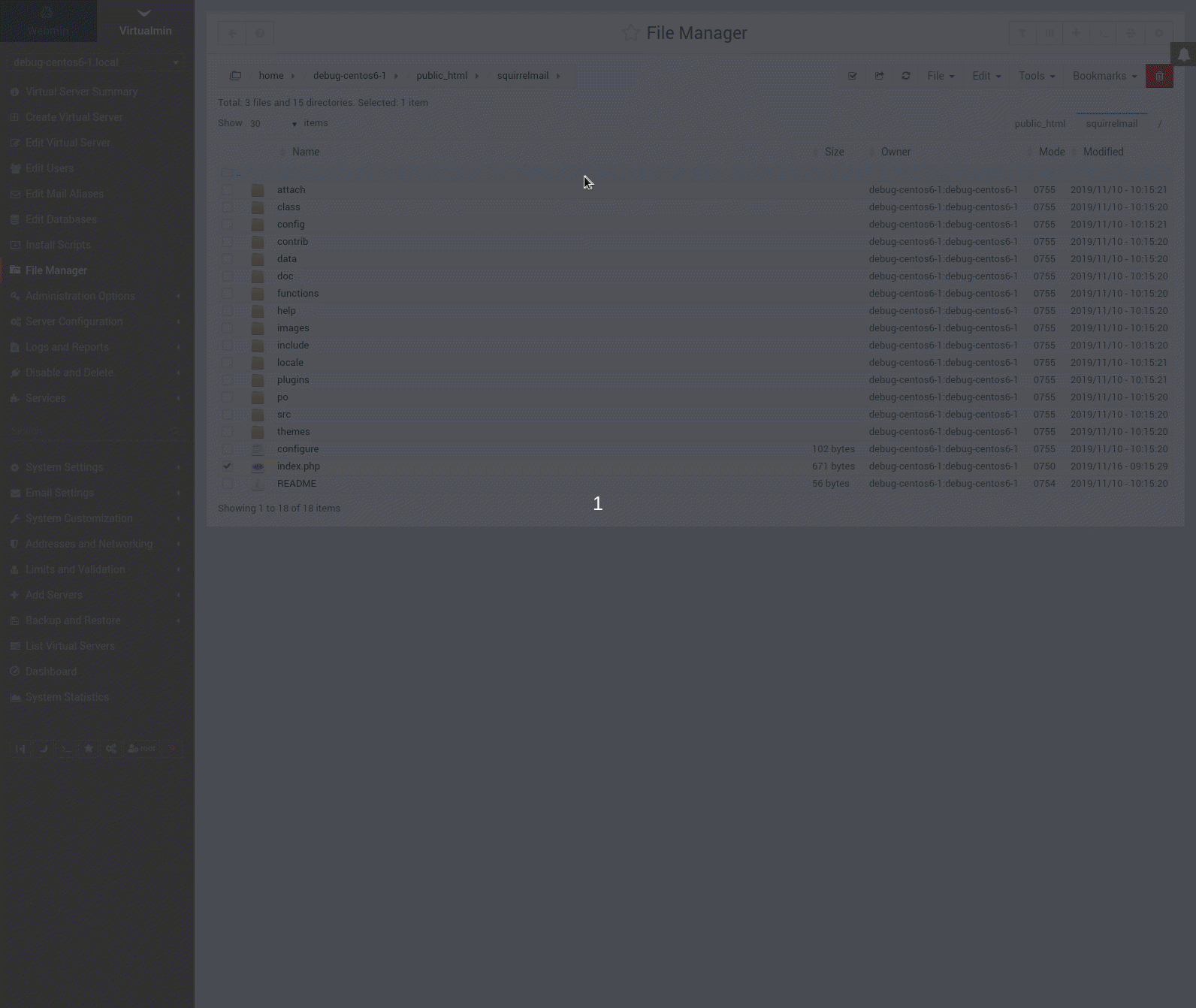Select the public_html path tab
This screenshot has width=1196, height=1008.
[1040, 124]
